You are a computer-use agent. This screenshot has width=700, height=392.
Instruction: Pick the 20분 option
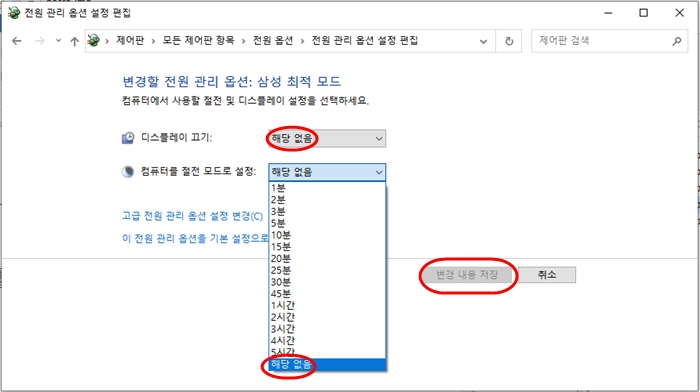click(x=327, y=259)
